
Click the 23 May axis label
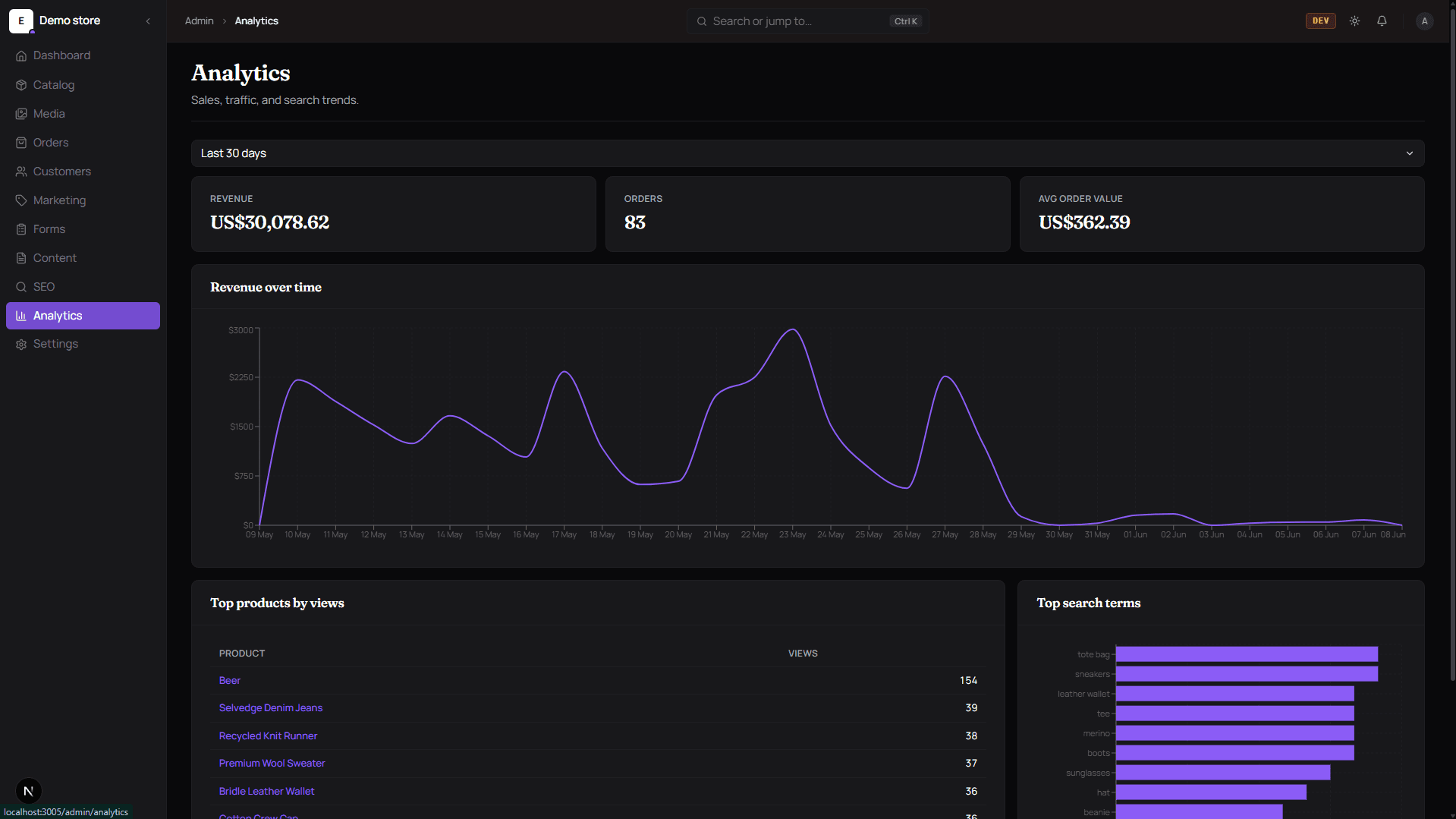pyautogui.click(x=792, y=535)
